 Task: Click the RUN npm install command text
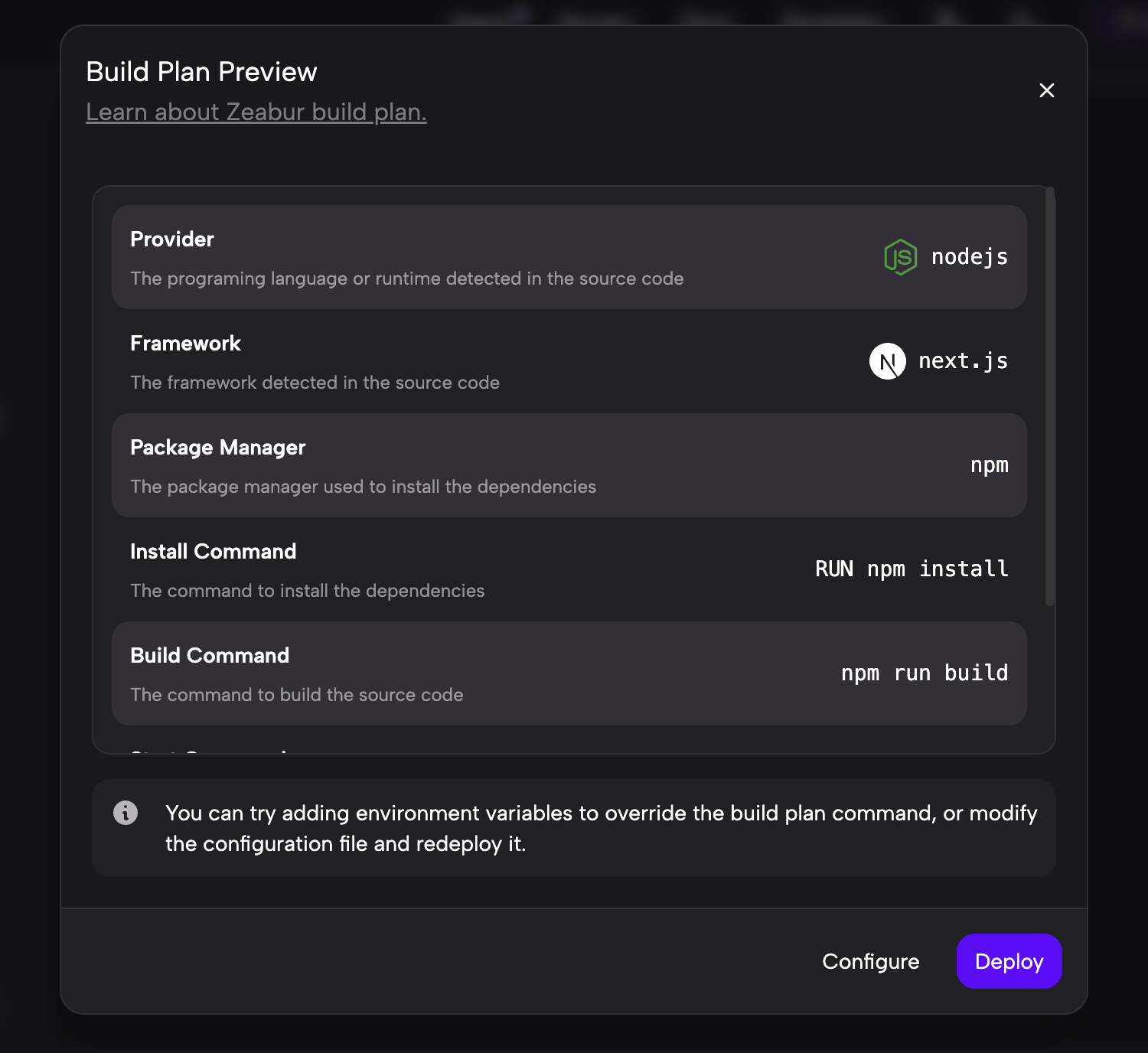pyautogui.click(x=911, y=569)
